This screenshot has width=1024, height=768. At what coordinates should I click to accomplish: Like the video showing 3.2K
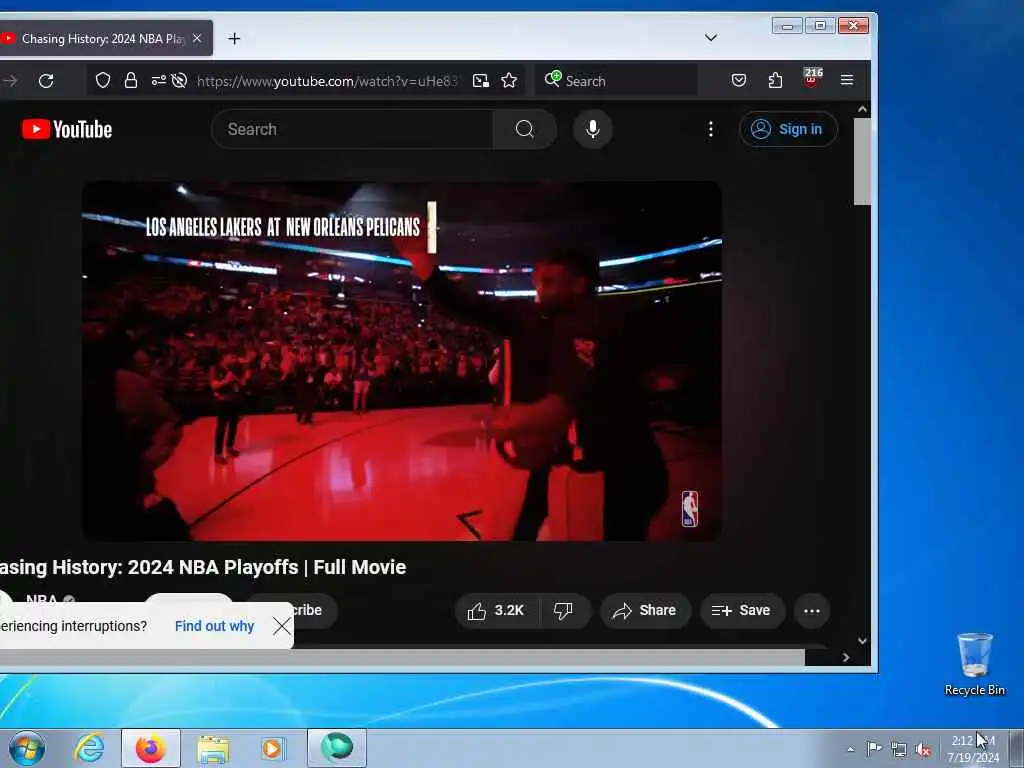[496, 611]
